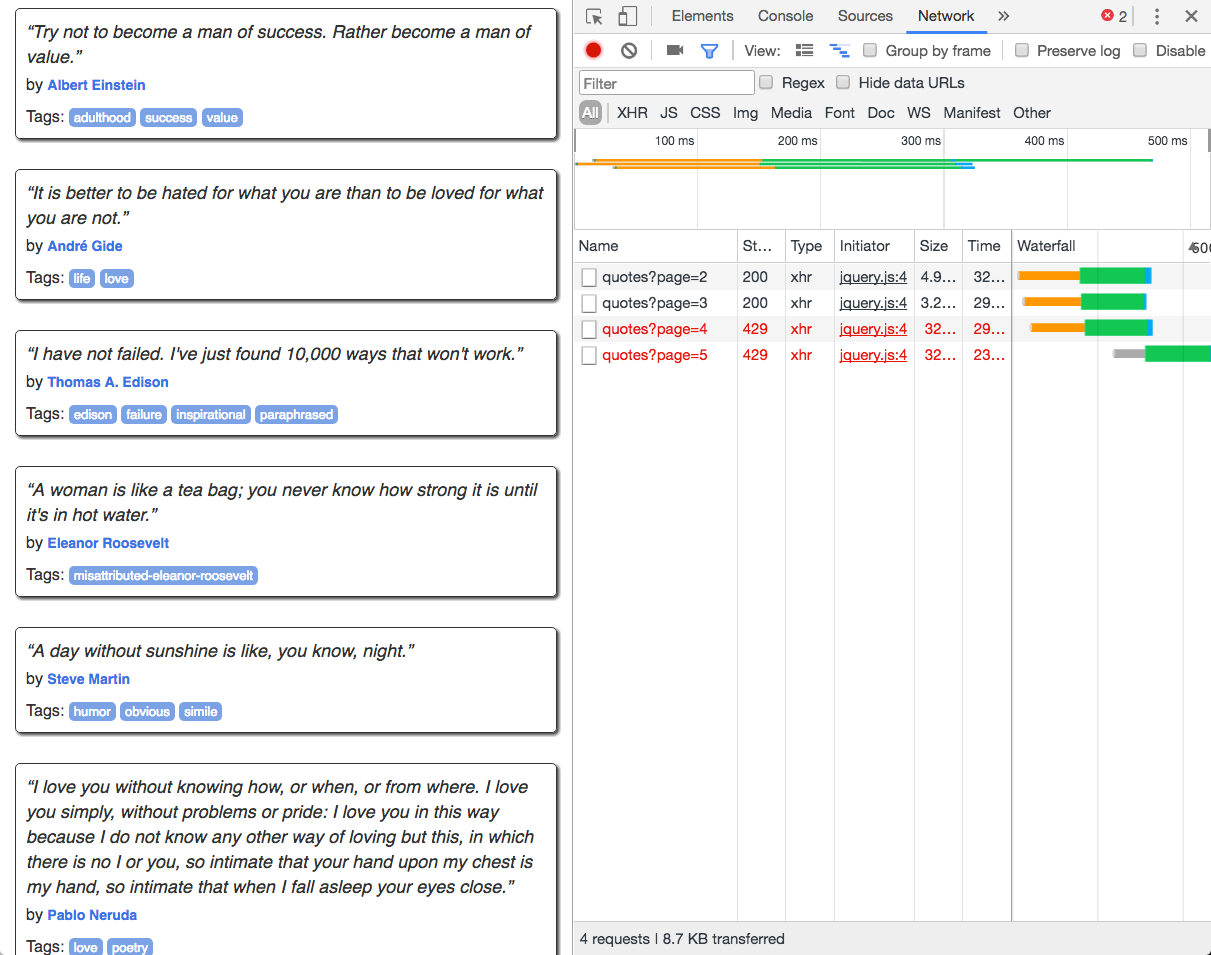Stop recording the network log
Viewport: 1211px width, 955px height.
click(x=594, y=50)
